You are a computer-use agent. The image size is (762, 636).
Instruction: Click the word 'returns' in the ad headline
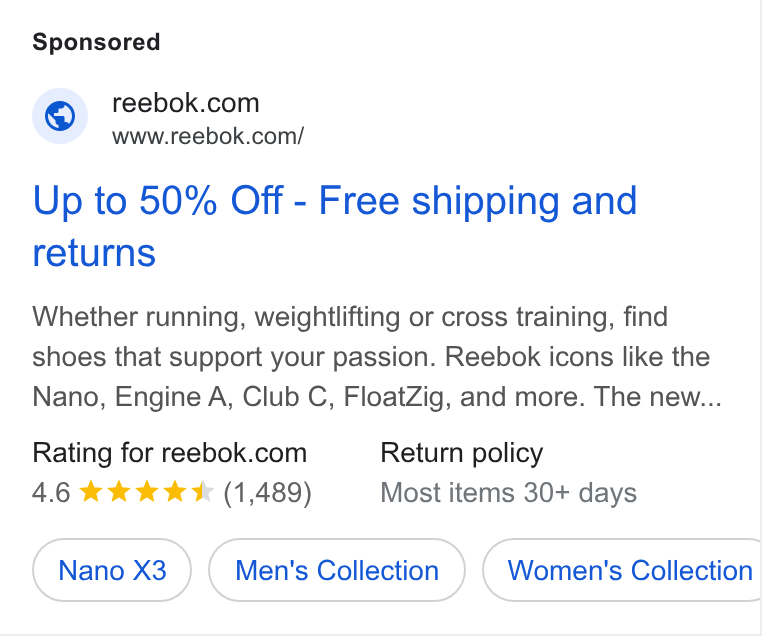[94, 253]
